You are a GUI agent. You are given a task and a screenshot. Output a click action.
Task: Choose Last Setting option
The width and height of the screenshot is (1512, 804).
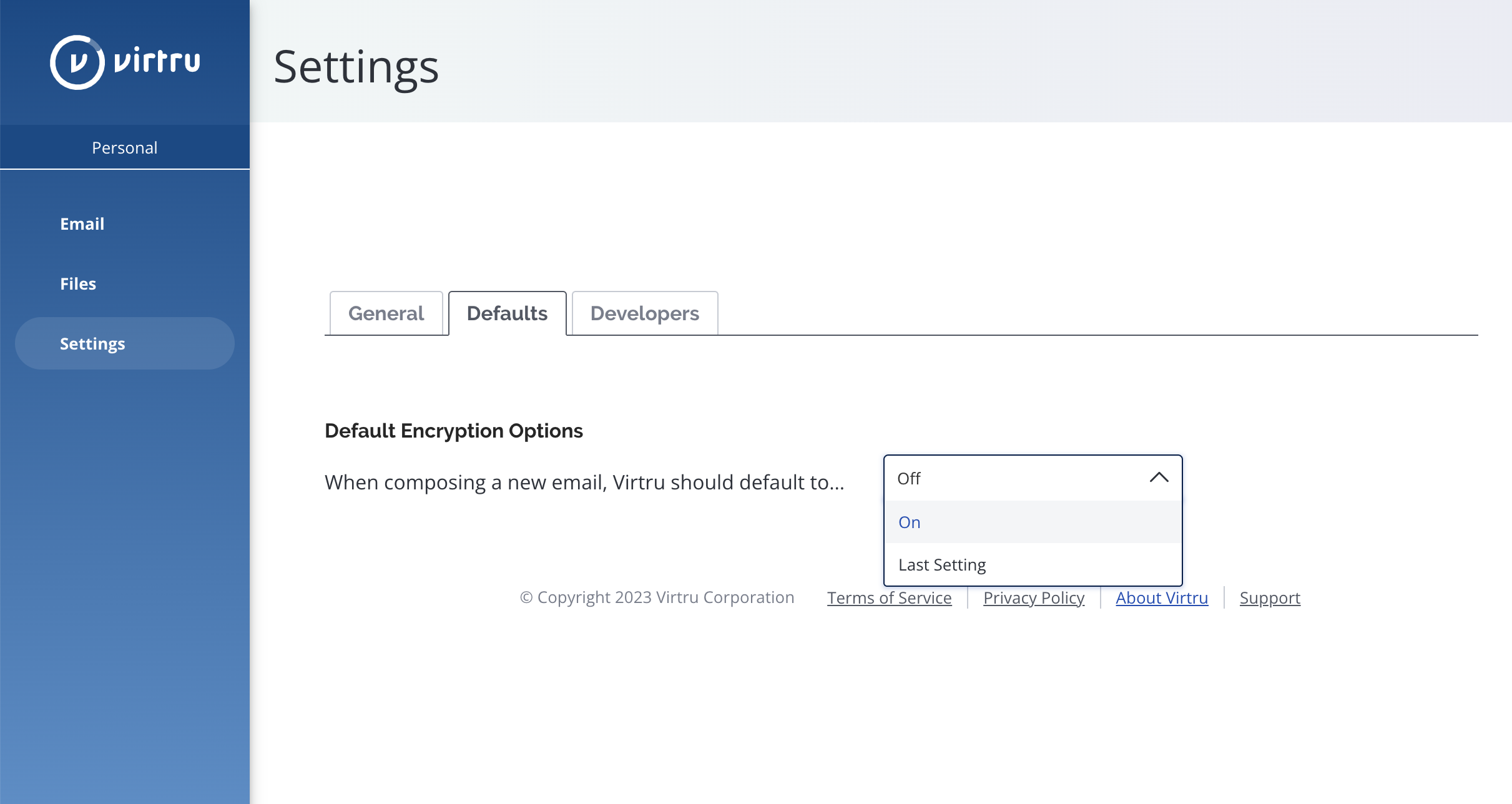(x=1033, y=564)
